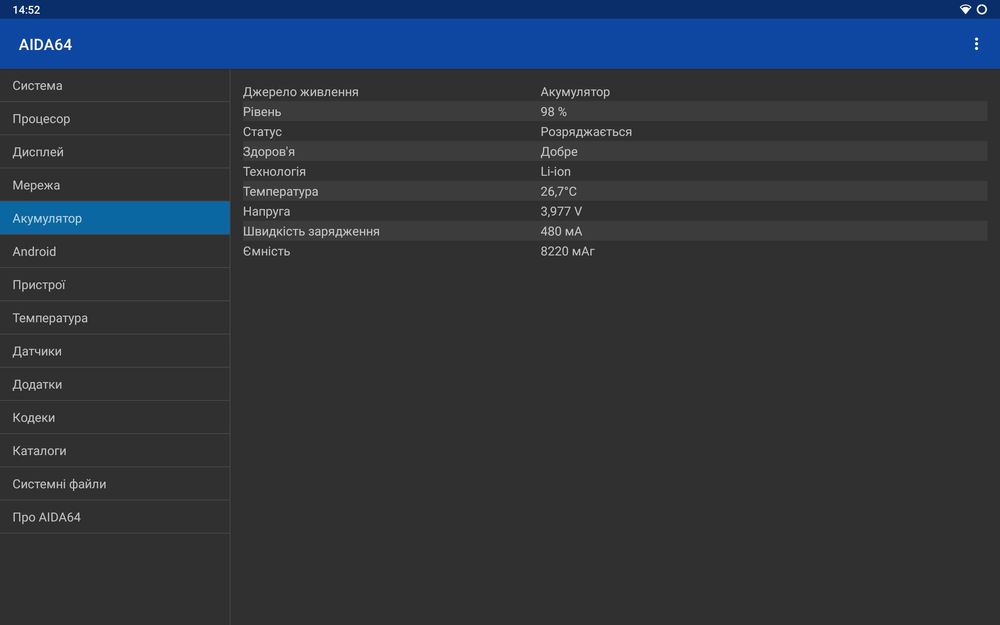Select Кодеки in the sidebar

(115, 417)
